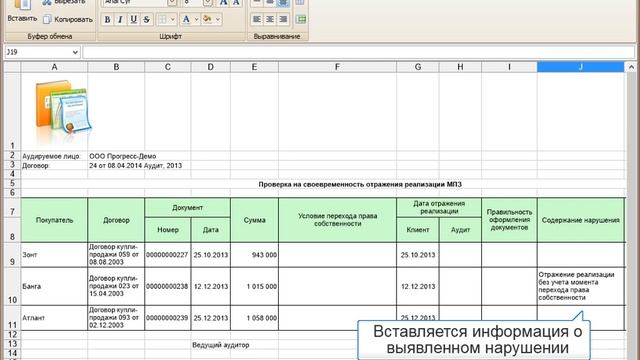This screenshot has width=640, height=360.
Task: Click document number '0000000239'
Action: tap(167, 318)
